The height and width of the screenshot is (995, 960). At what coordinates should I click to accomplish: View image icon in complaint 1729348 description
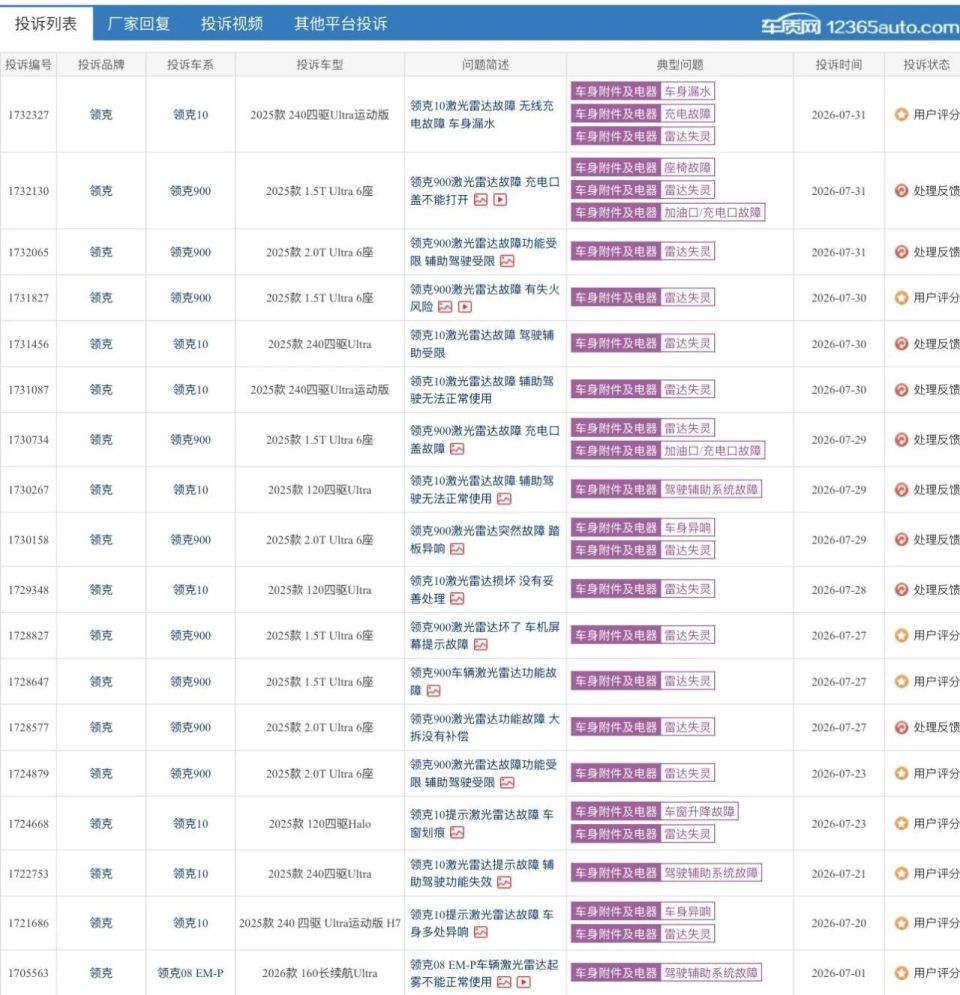click(457, 599)
